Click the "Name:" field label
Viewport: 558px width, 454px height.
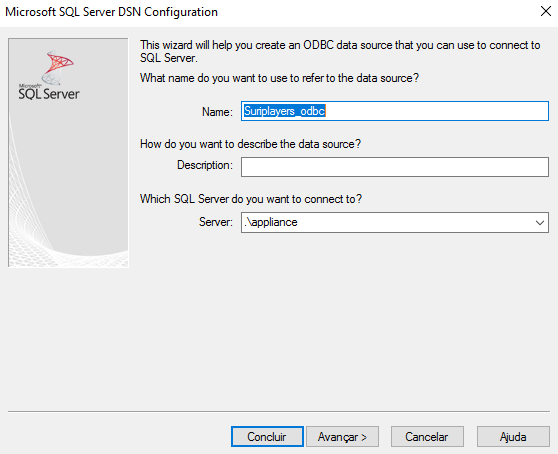217,112
